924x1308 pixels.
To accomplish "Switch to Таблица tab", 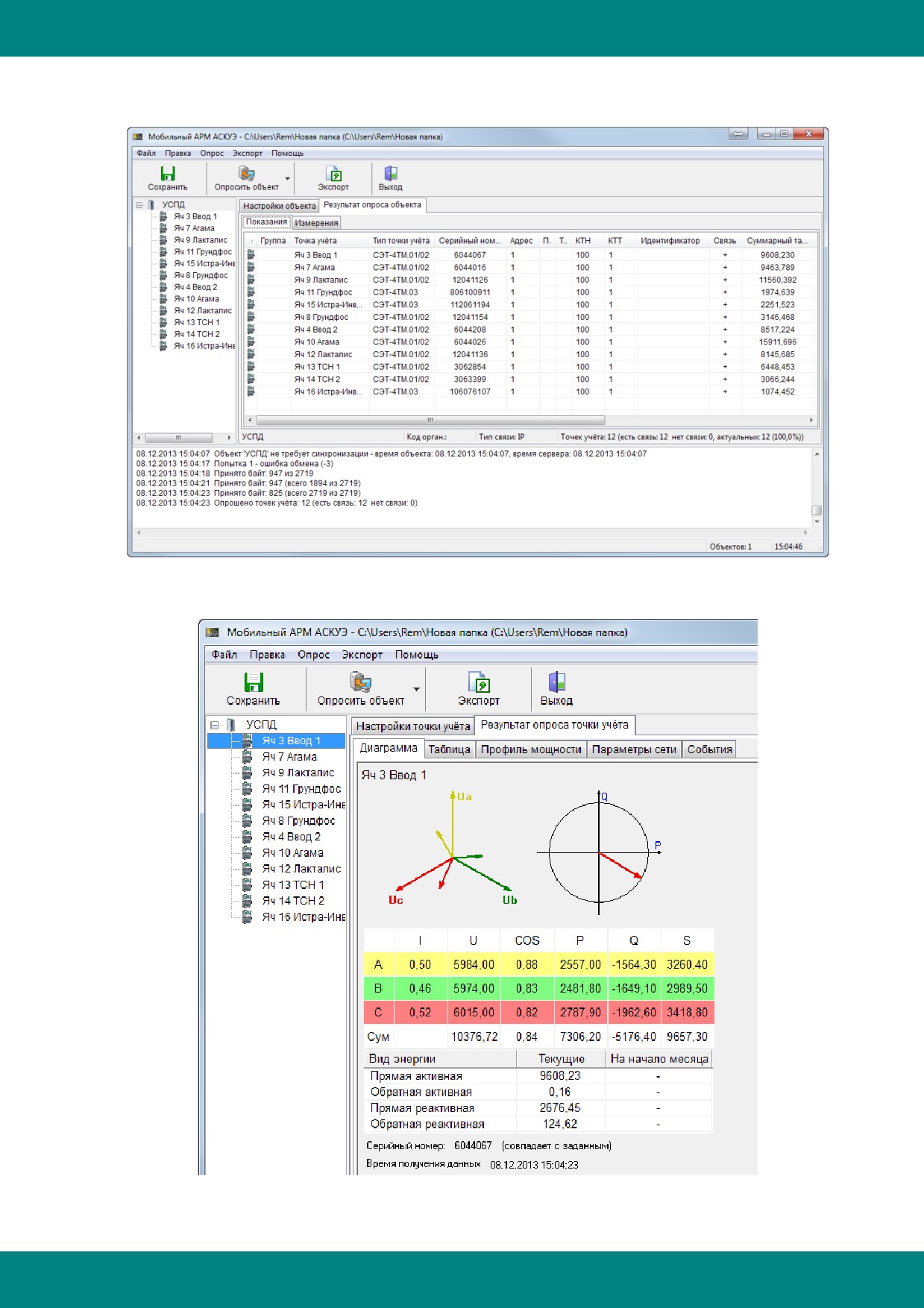I will (x=450, y=749).
